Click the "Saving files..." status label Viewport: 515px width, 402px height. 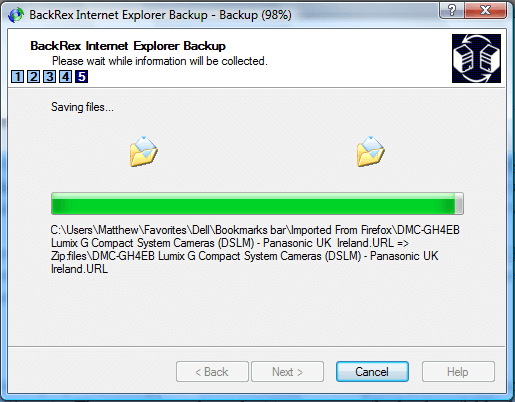point(82,107)
